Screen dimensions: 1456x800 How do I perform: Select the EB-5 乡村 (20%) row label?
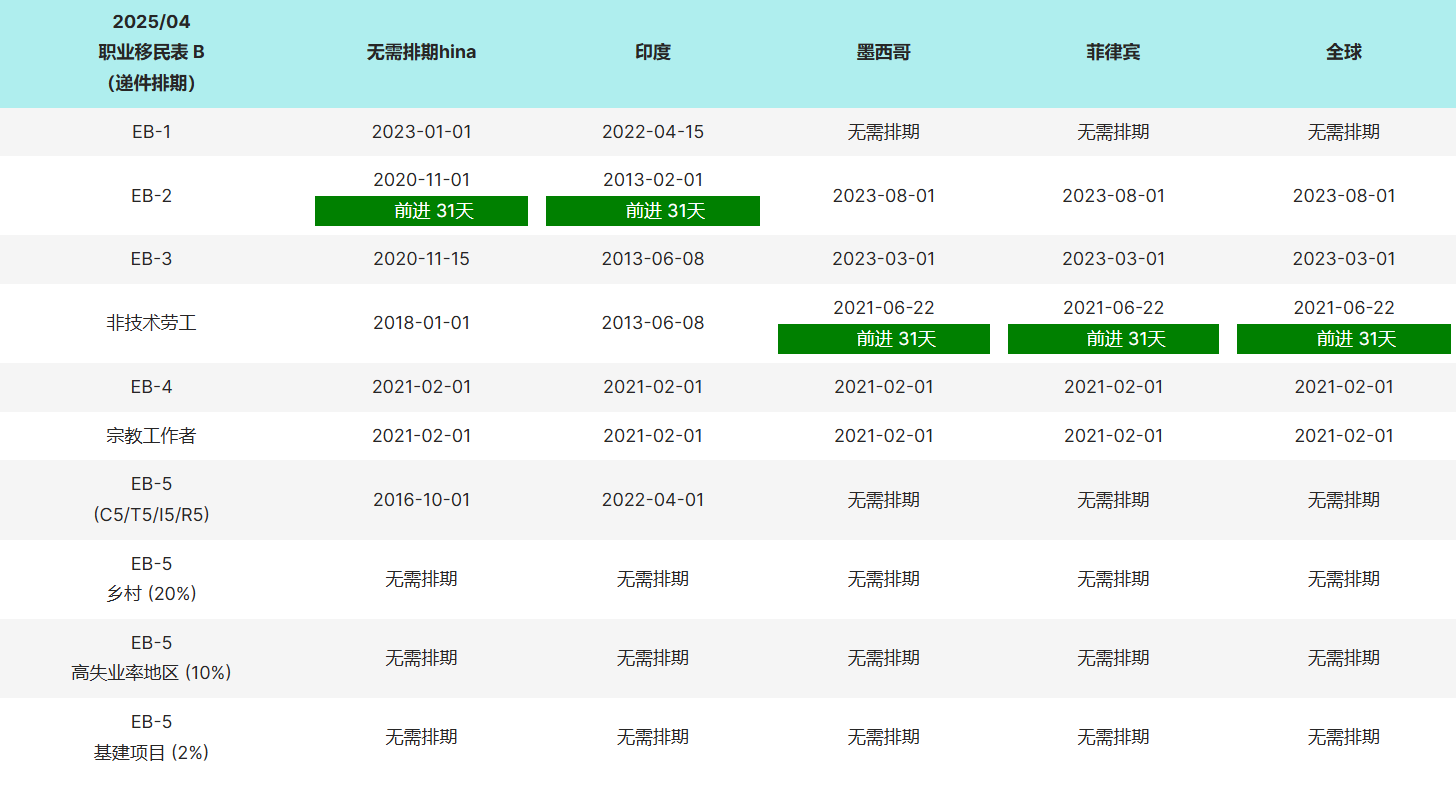tap(151, 579)
